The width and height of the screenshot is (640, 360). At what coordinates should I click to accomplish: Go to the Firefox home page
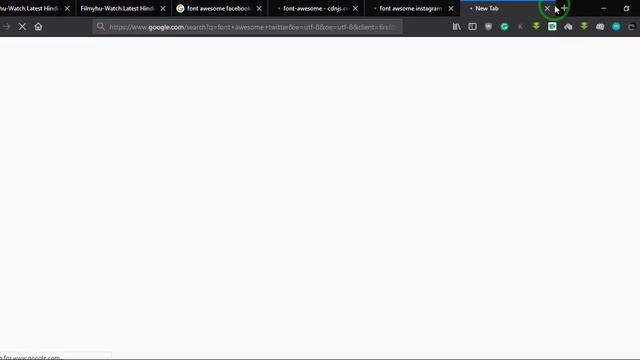click(x=38, y=27)
